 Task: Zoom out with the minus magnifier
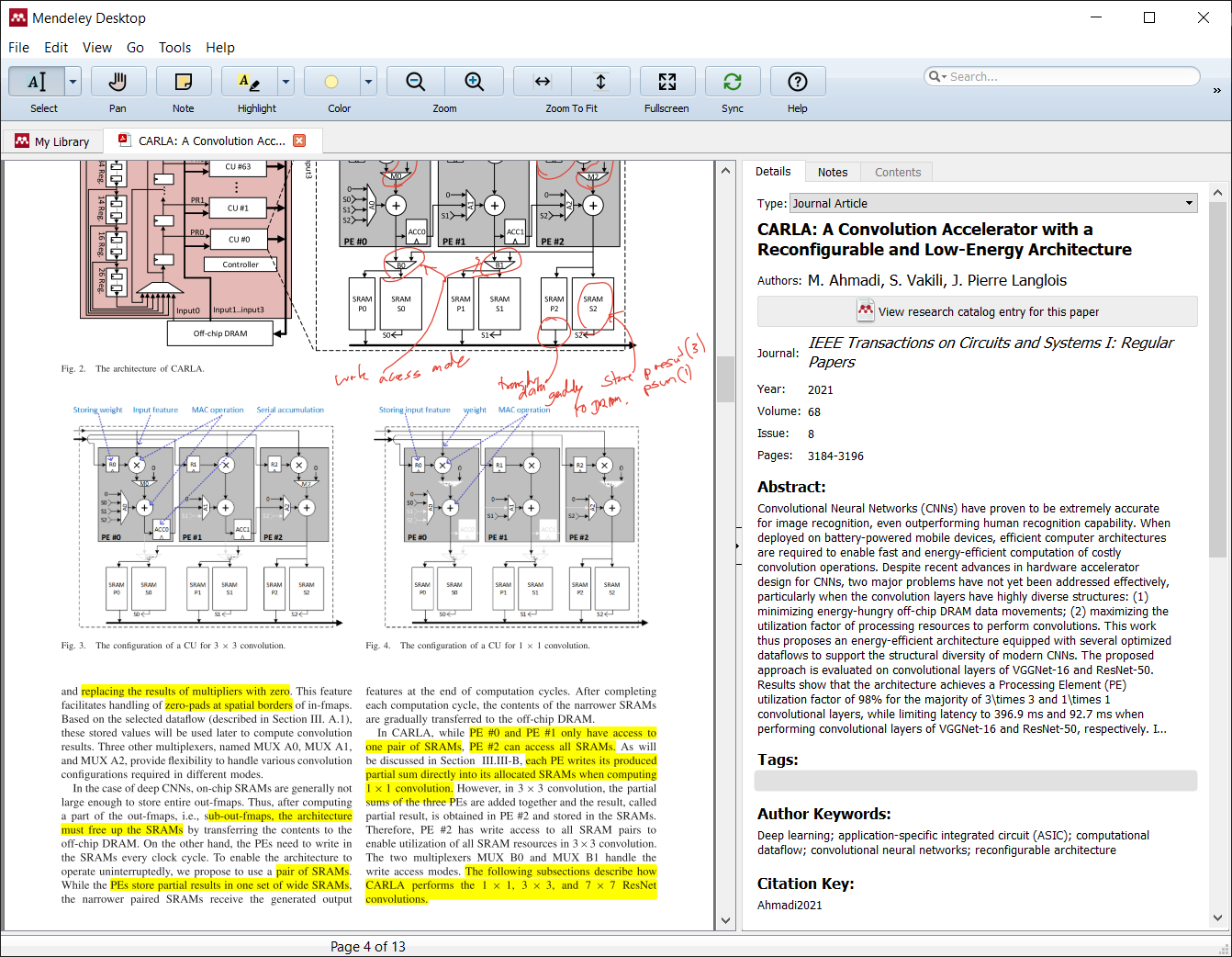416,82
